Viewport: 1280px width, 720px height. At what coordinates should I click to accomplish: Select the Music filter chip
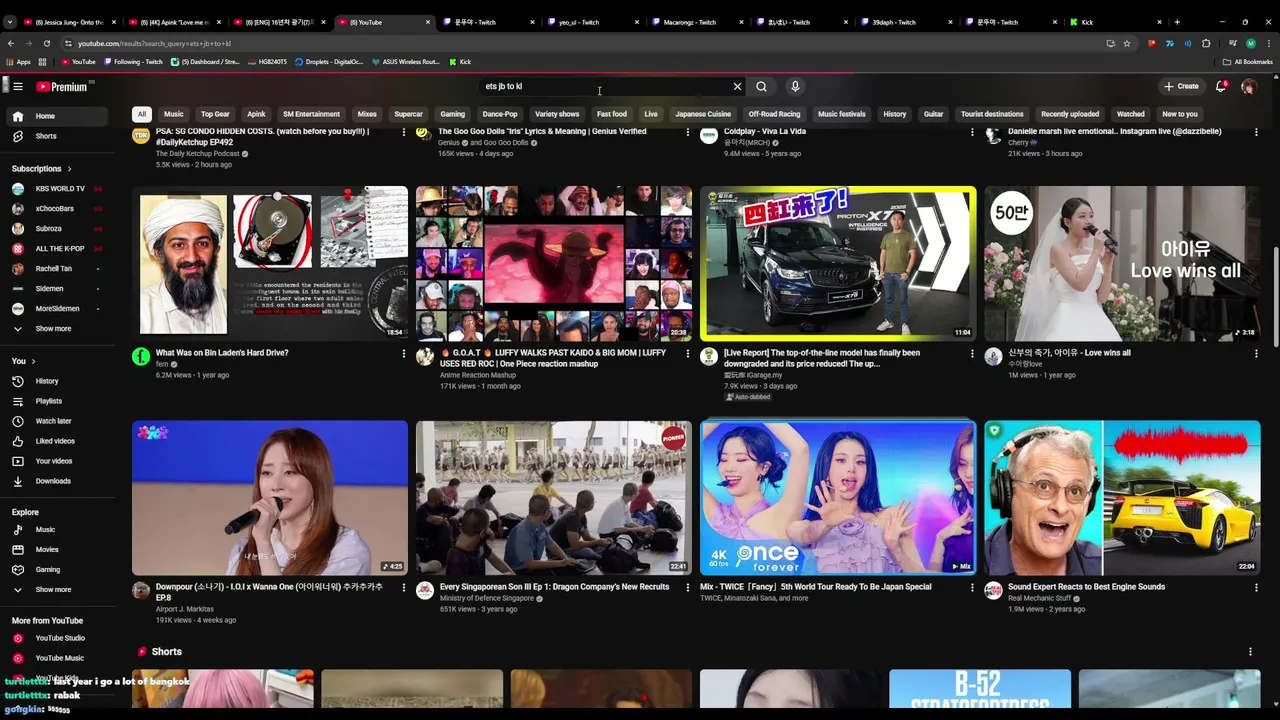(174, 114)
